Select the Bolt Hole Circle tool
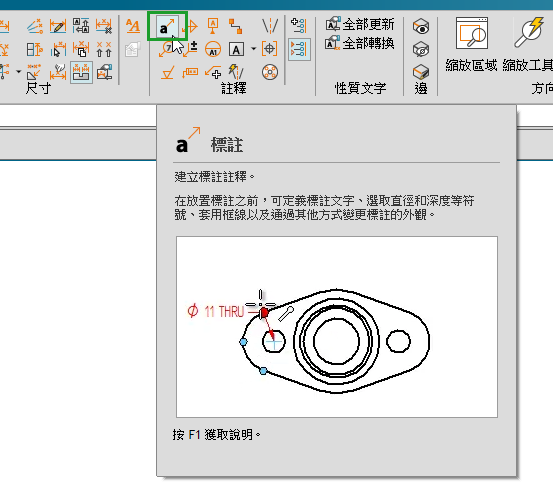553x489 pixels. [x=270, y=72]
